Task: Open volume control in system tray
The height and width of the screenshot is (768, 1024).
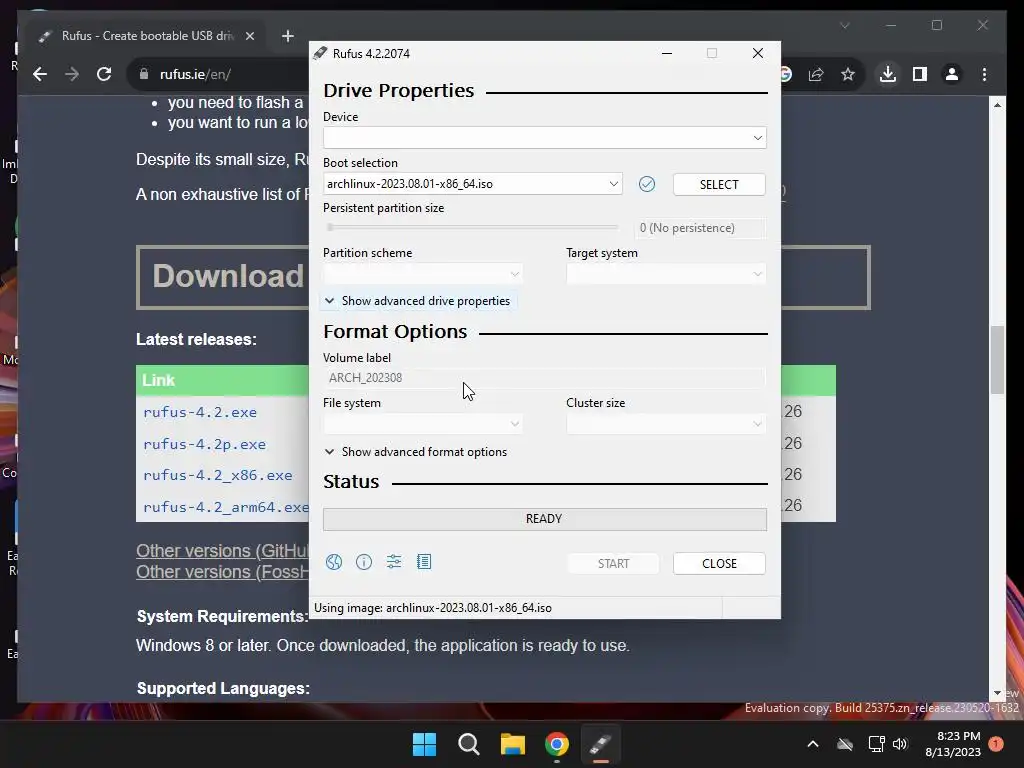Action: [900, 744]
